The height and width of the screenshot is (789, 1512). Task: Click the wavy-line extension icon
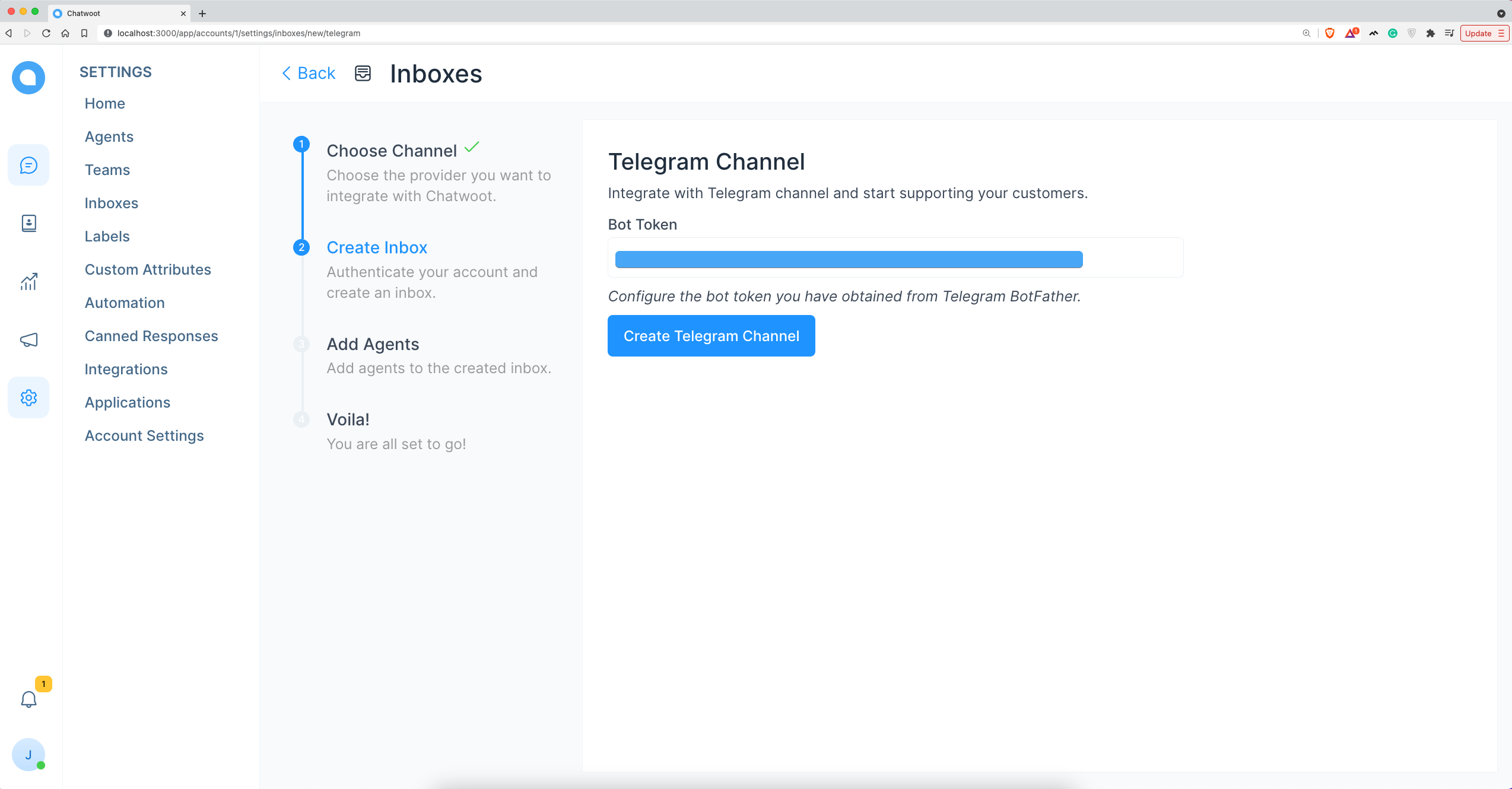1374,33
